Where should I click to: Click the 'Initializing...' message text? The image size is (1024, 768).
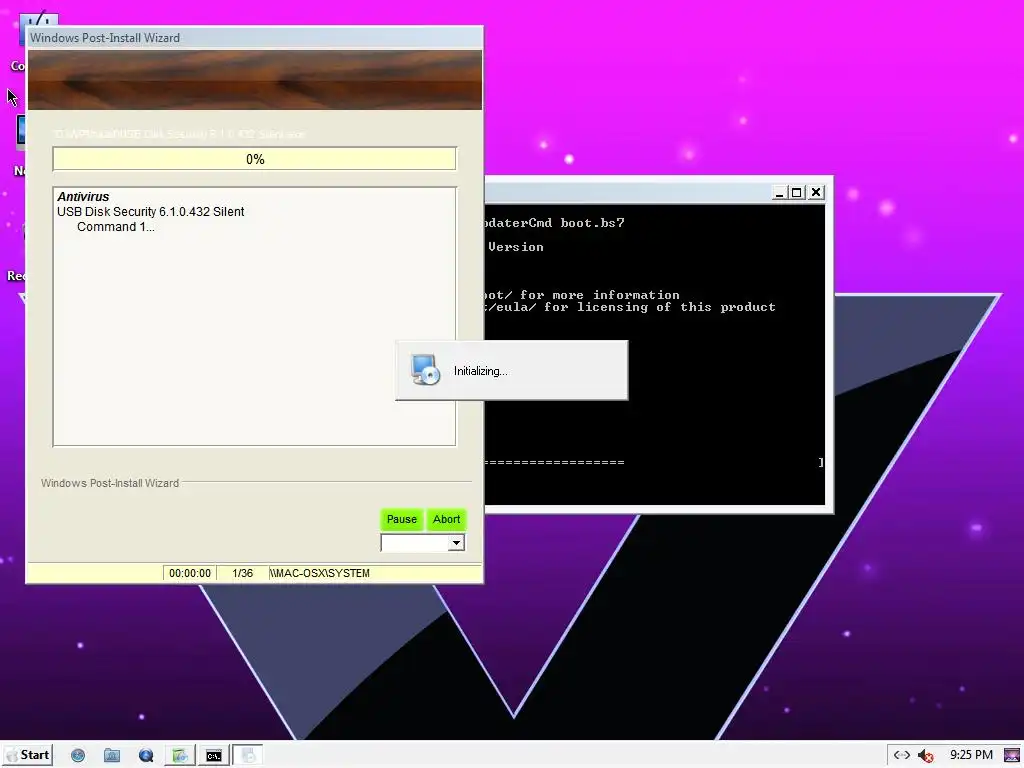tap(481, 371)
